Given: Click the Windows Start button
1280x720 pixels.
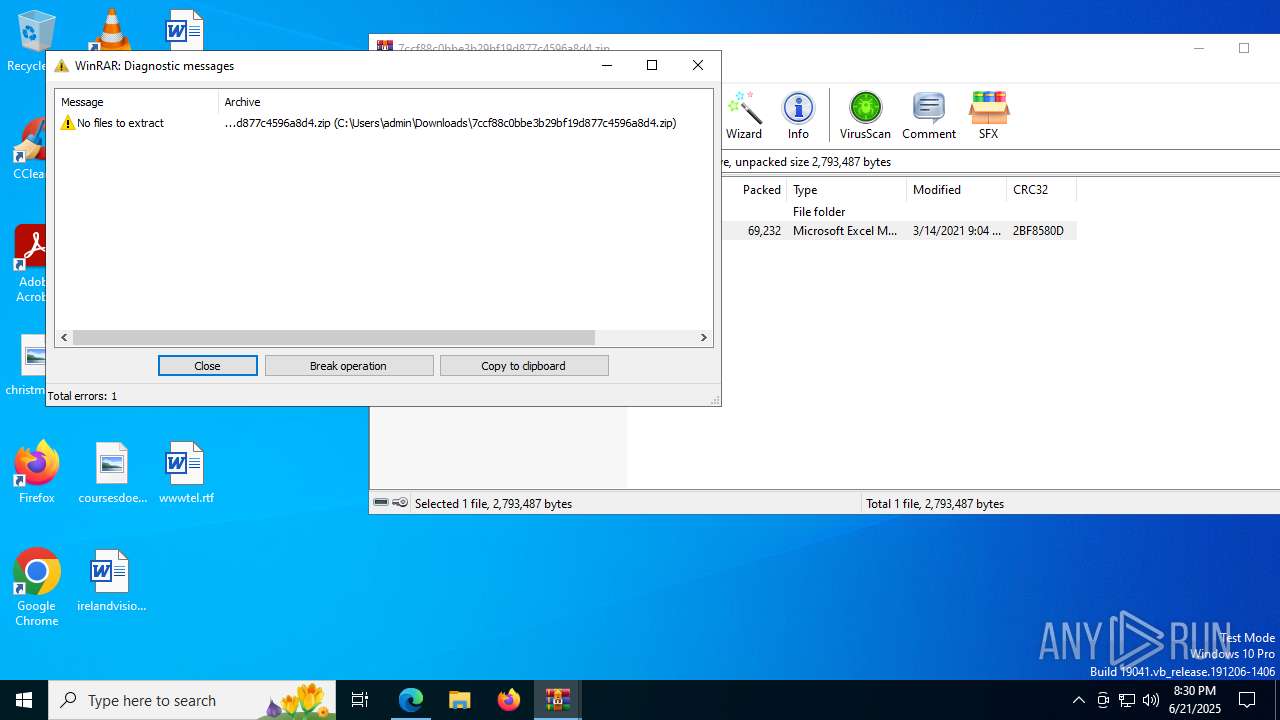Looking at the screenshot, I should coord(24,700).
